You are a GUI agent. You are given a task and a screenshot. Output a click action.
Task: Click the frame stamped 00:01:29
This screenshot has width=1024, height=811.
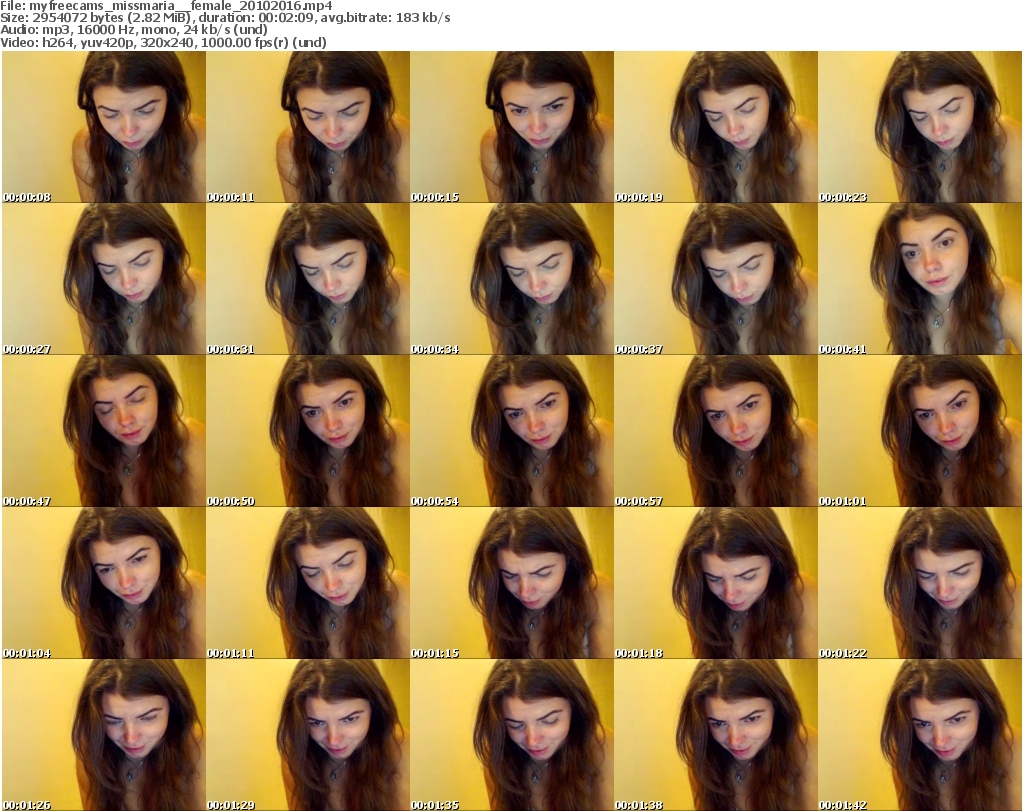click(x=308, y=735)
